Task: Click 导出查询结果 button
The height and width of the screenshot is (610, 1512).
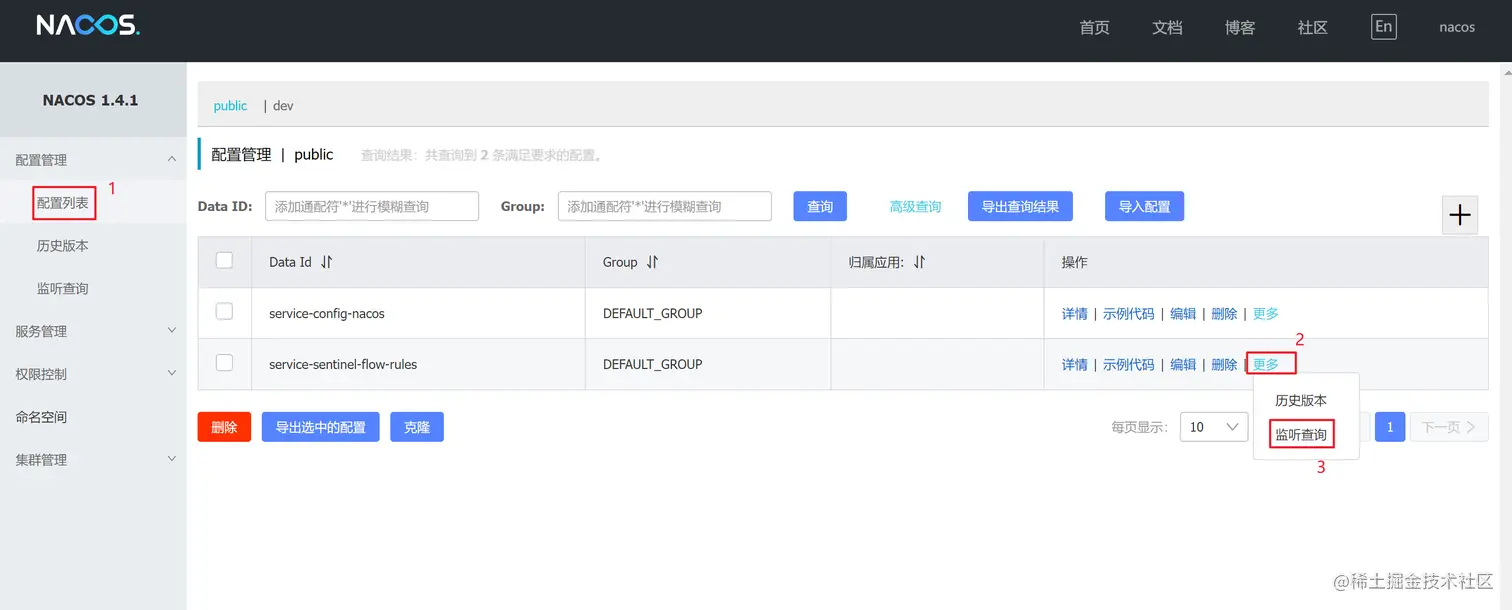Action: click(1020, 206)
